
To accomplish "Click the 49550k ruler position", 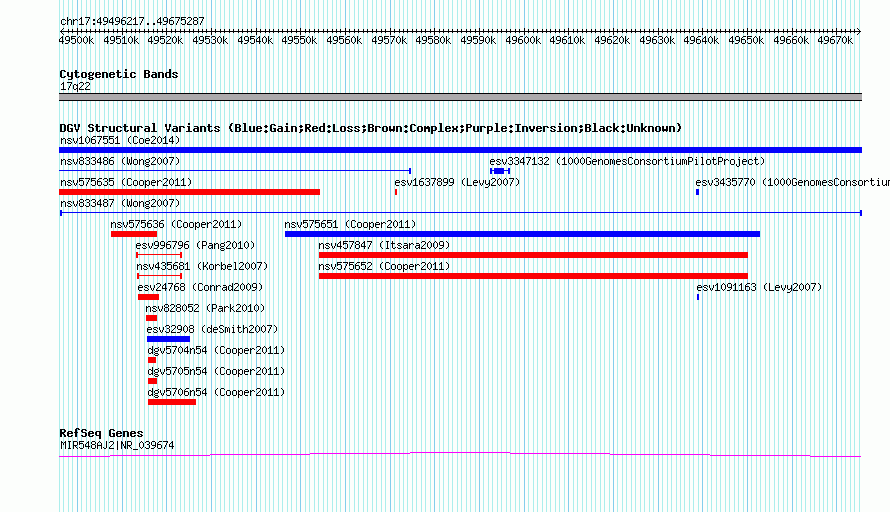I will pos(300,40).
